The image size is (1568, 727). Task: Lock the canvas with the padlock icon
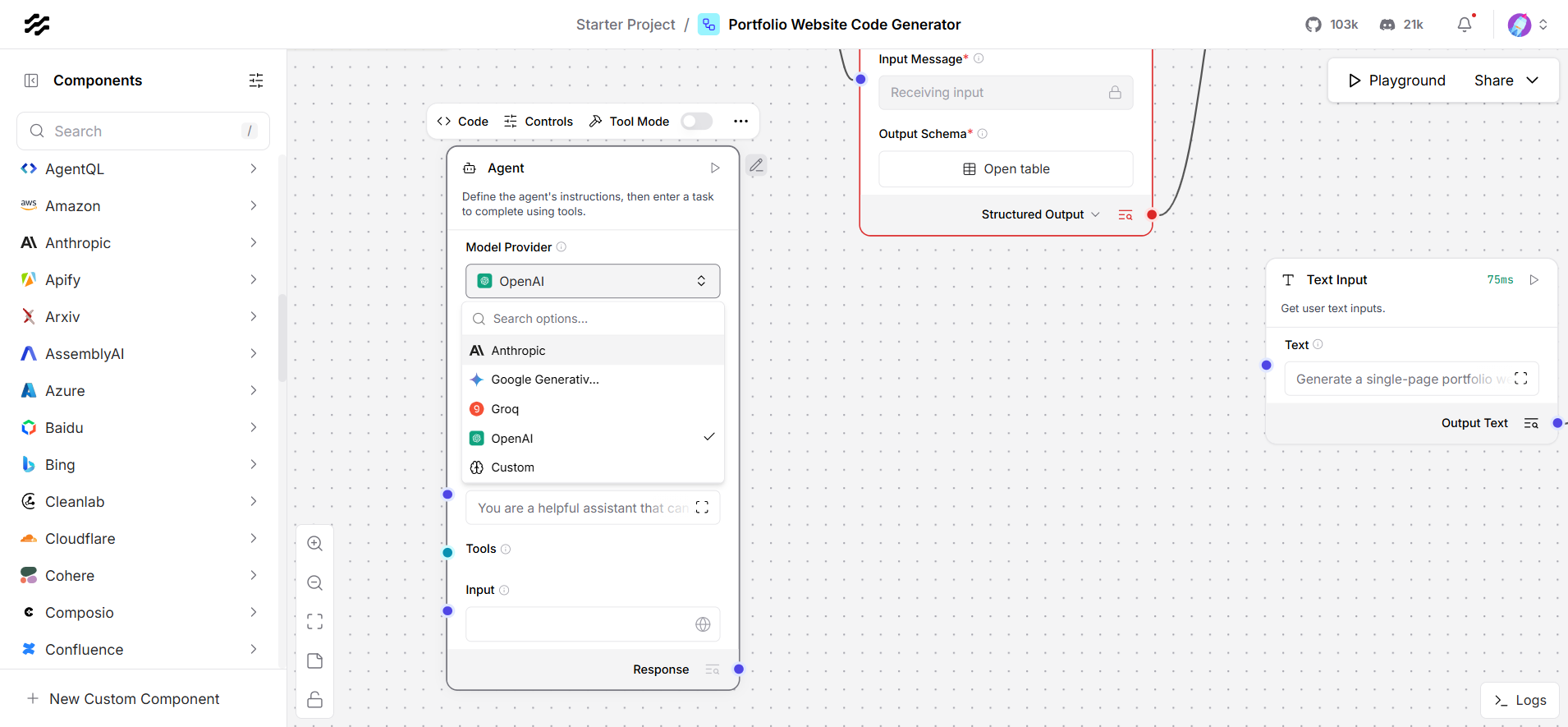click(315, 700)
